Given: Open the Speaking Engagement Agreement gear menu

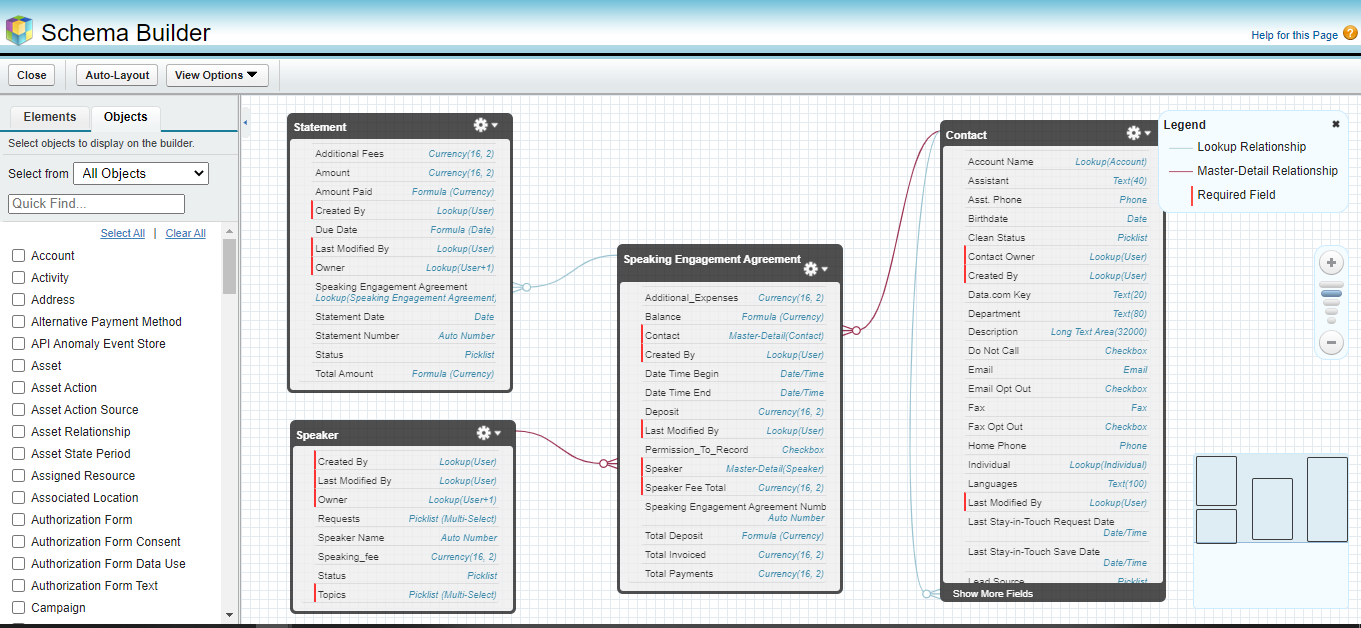Looking at the screenshot, I should [x=816, y=269].
